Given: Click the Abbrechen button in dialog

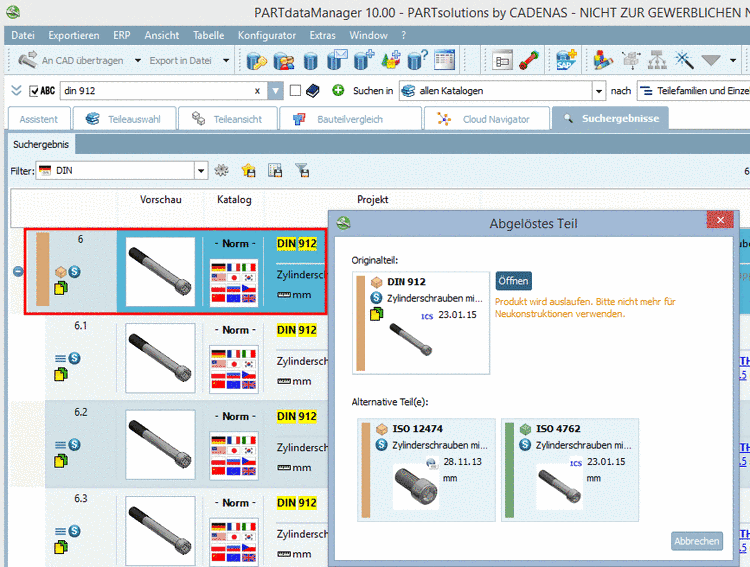Looking at the screenshot, I should point(696,541).
